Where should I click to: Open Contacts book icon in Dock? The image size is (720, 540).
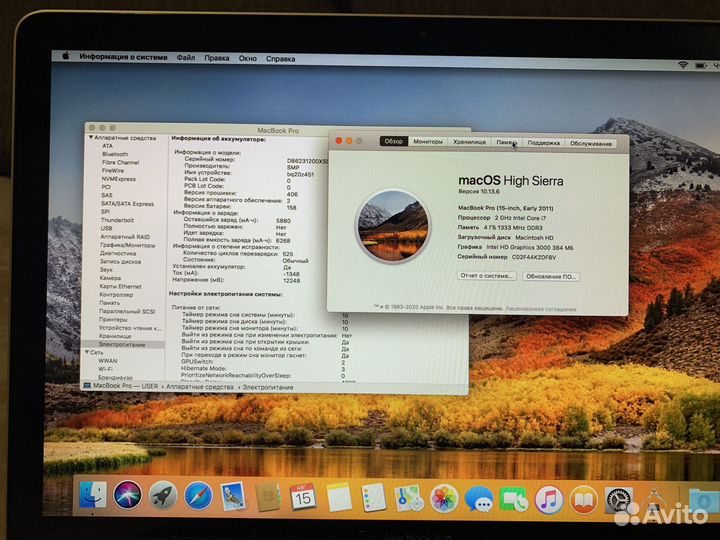(268, 497)
